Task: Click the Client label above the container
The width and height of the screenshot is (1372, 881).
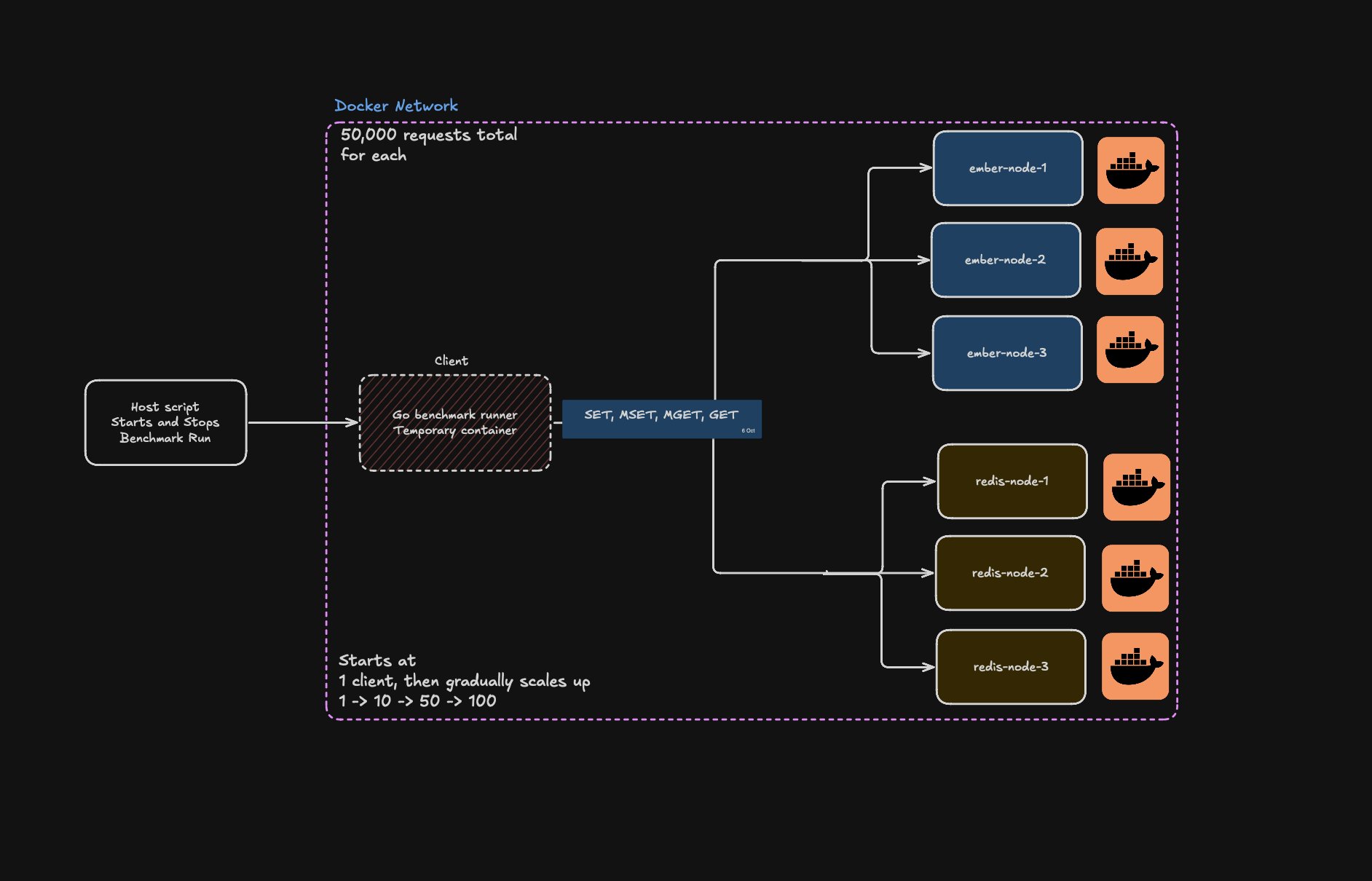Action: (x=452, y=360)
